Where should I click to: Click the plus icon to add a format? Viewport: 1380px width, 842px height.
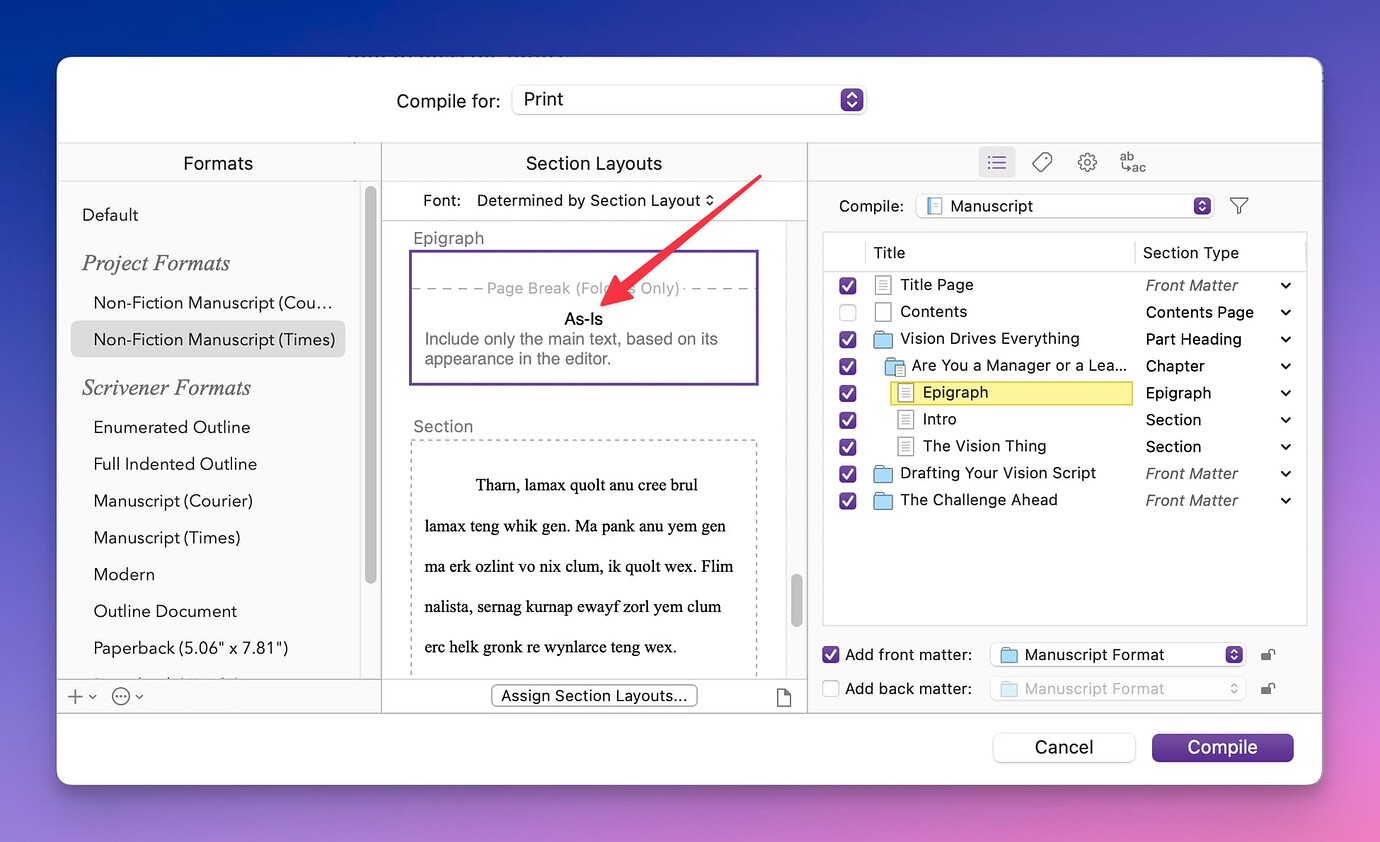click(x=73, y=696)
